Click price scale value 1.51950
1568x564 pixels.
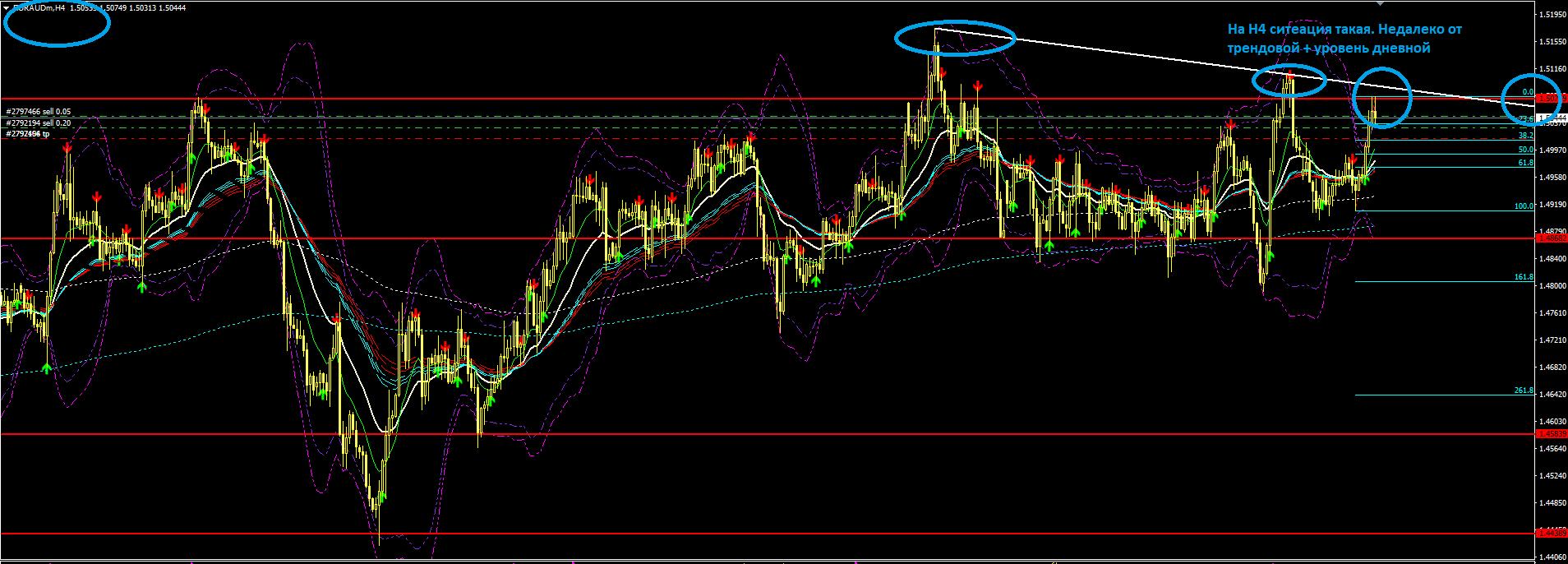(x=1552, y=14)
